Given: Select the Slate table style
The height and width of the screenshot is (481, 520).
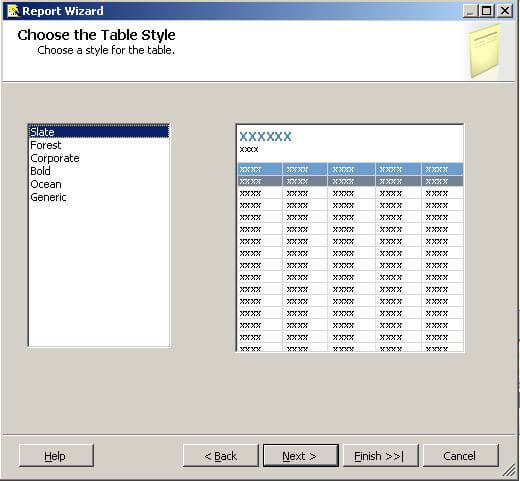Looking at the screenshot, I should coord(99,132).
